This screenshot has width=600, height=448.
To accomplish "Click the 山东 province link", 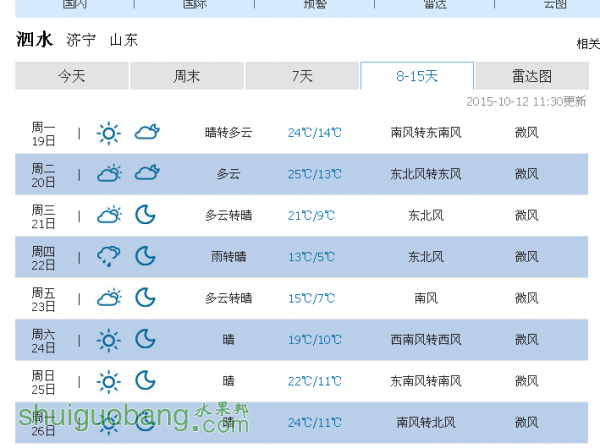I will (124, 40).
